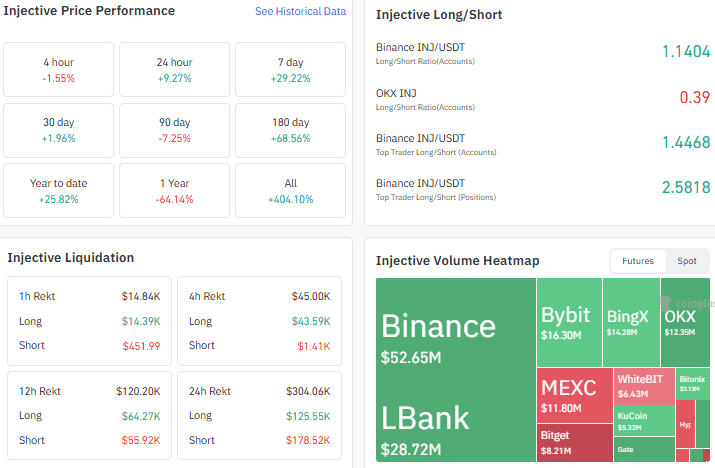Click the 24h Short value $178.52K
Viewport: 715px width, 468px height.
[308, 441]
